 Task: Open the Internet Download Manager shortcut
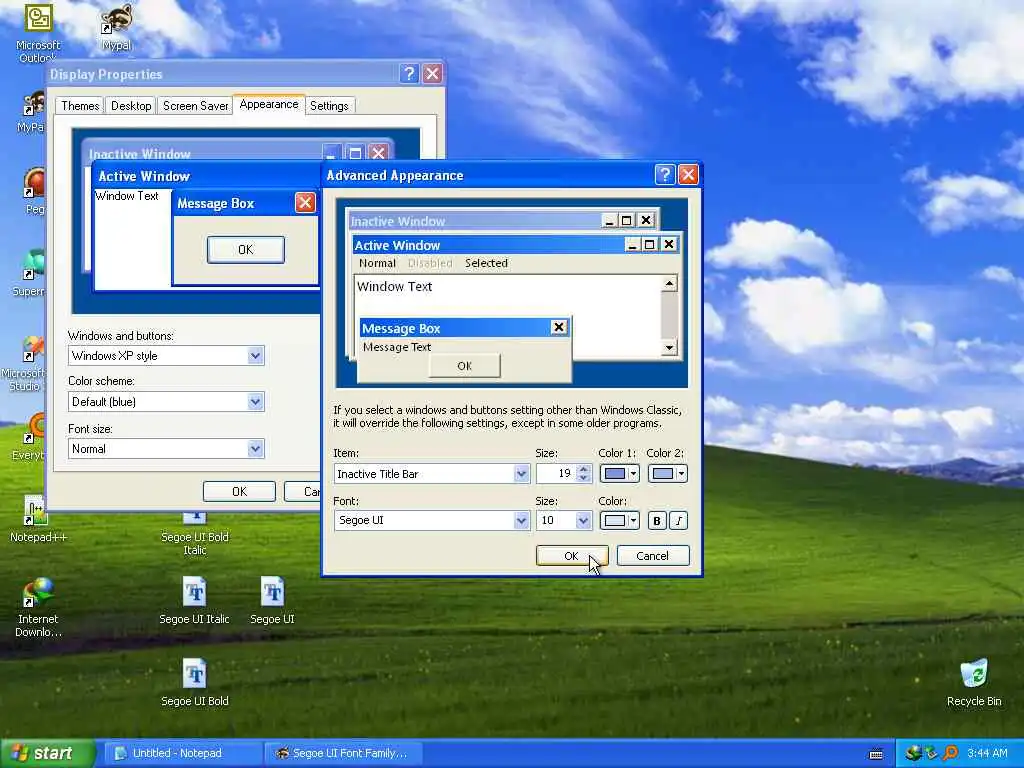point(38,607)
